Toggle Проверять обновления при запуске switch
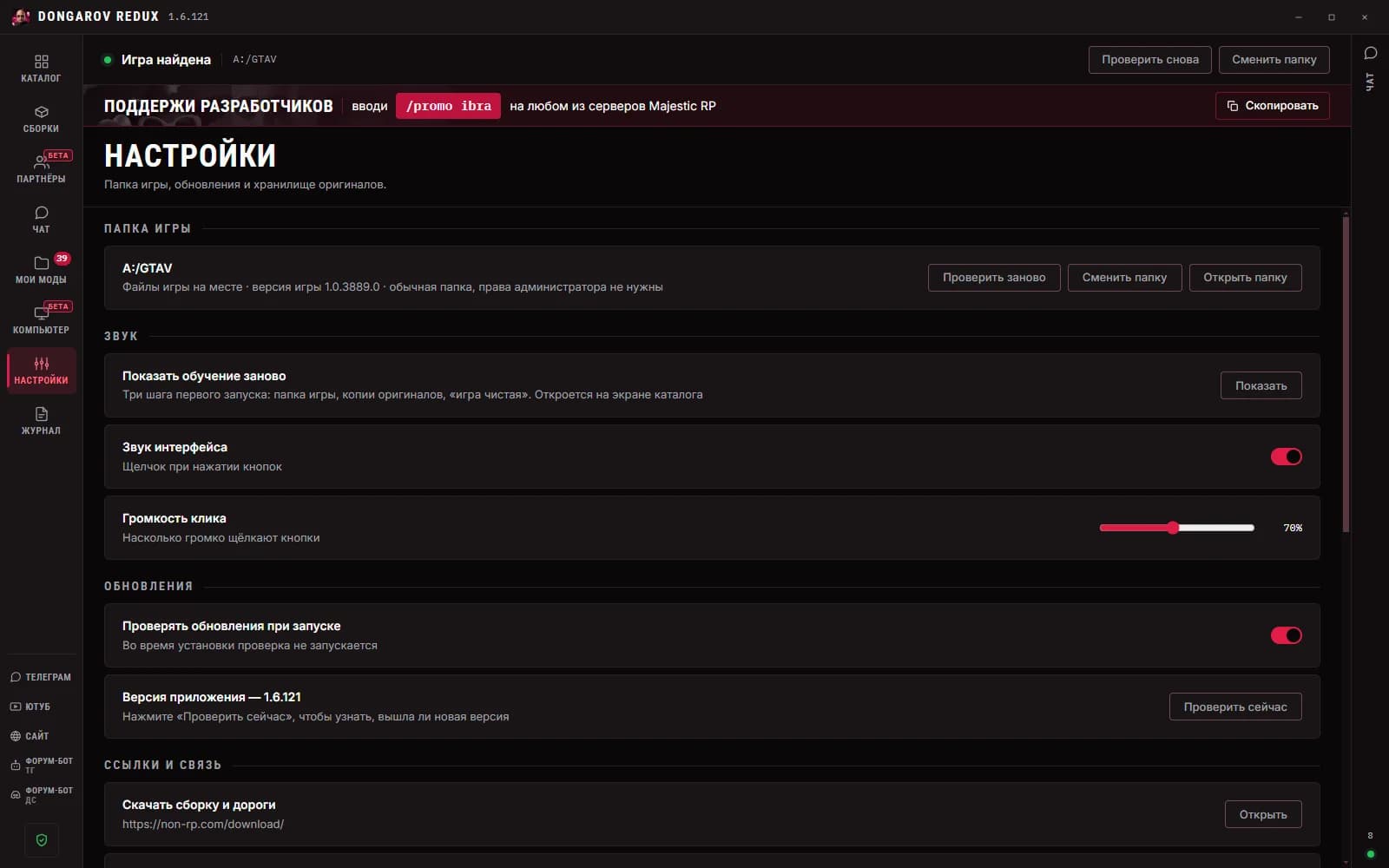The image size is (1389, 868). point(1286,635)
